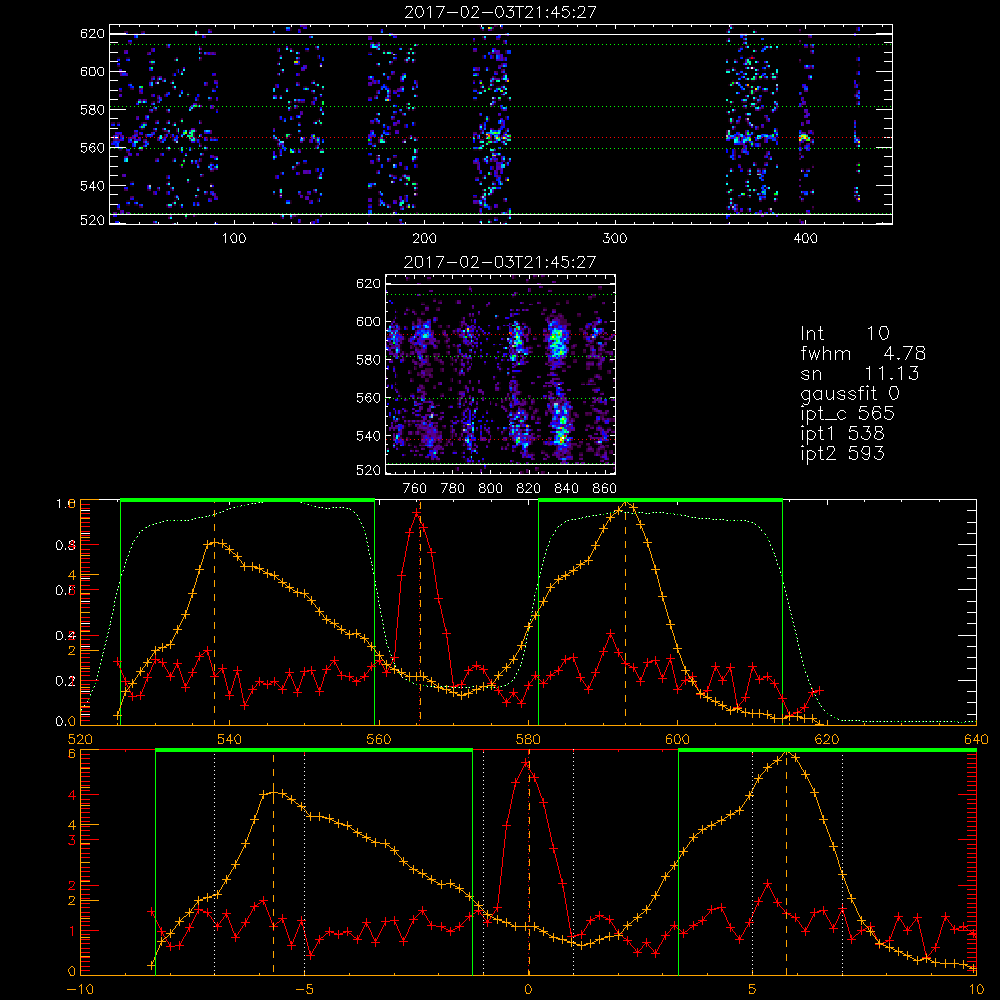Screen dimensions: 1000x1000
Task: Click x-axis label 800 on middle image
Action: coord(490,489)
